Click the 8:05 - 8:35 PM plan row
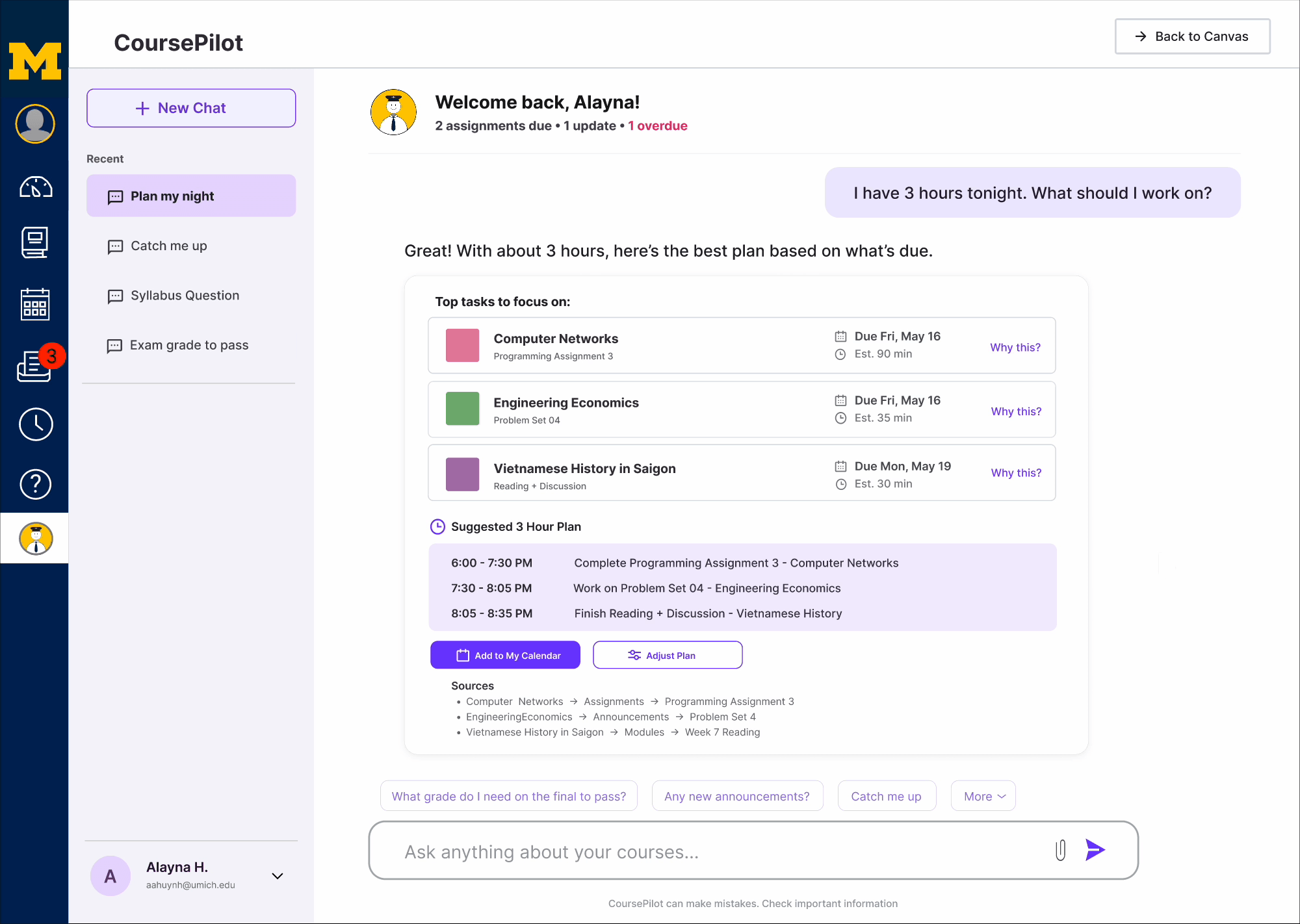The image size is (1300, 924). tap(742, 613)
